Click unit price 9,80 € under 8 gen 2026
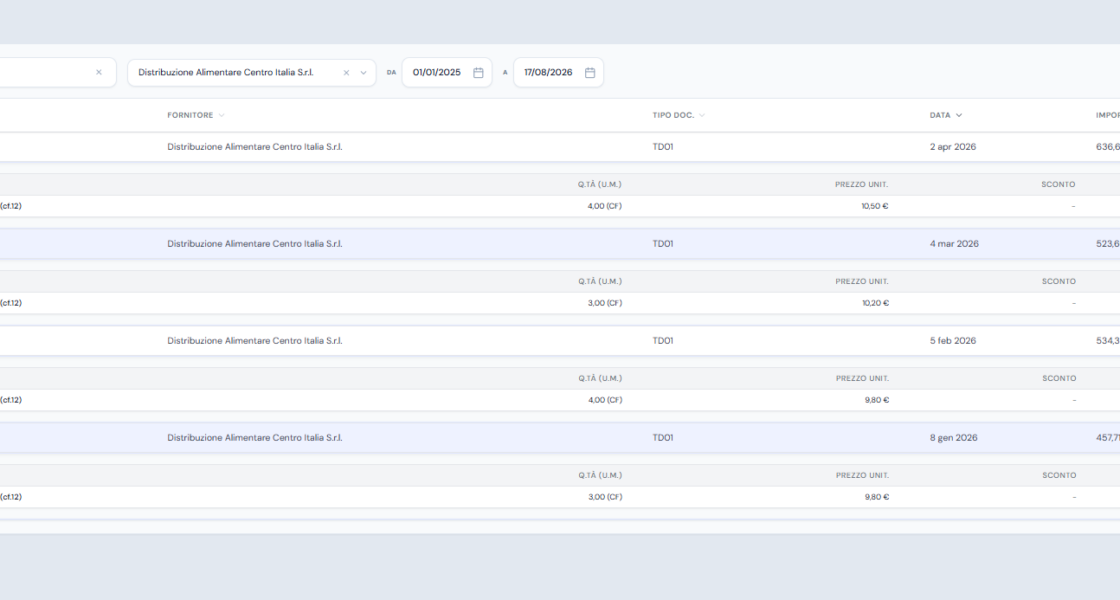Image resolution: width=1120 pixels, height=600 pixels. pyautogui.click(x=877, y=497)
